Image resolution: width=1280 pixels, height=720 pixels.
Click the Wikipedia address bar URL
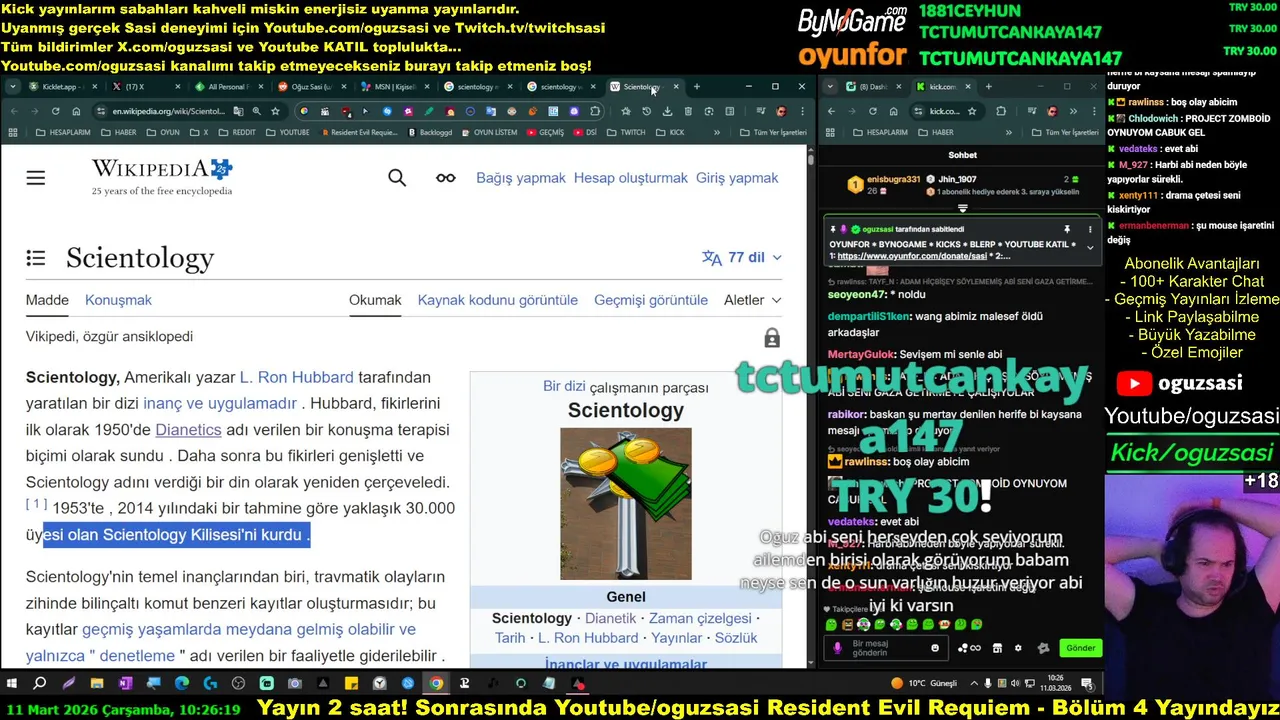coord(168,111)
